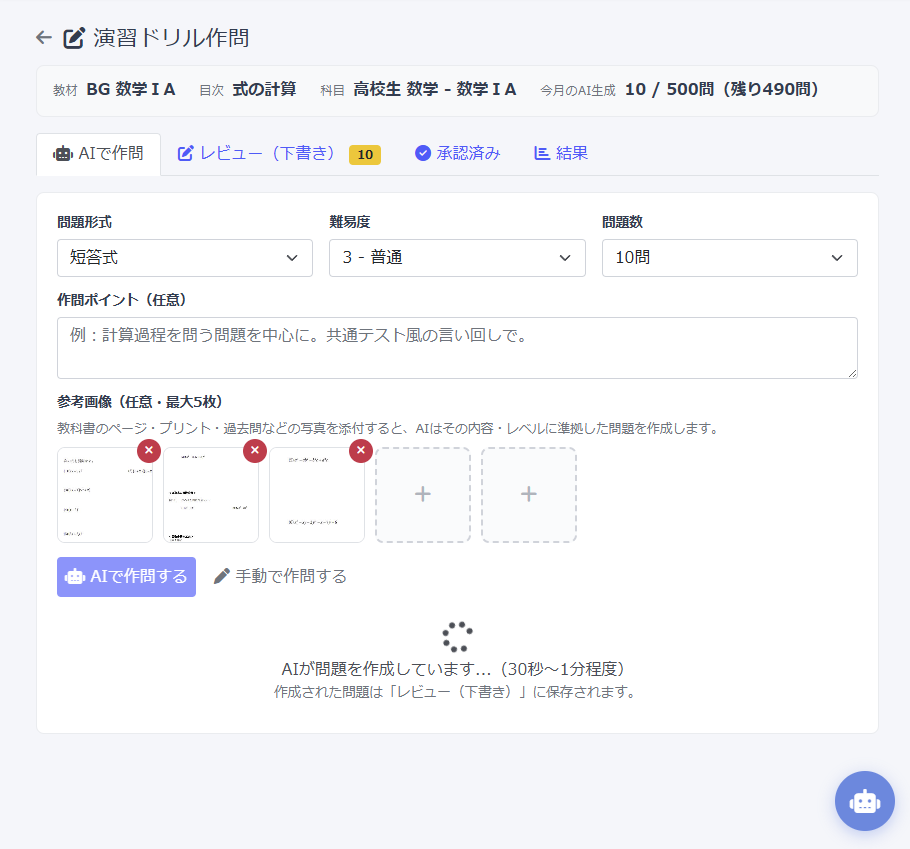Go back using the left arrow icon
The height and width of the screenshot is (849, 910).
pyautogui.click(x=44, y=38)
